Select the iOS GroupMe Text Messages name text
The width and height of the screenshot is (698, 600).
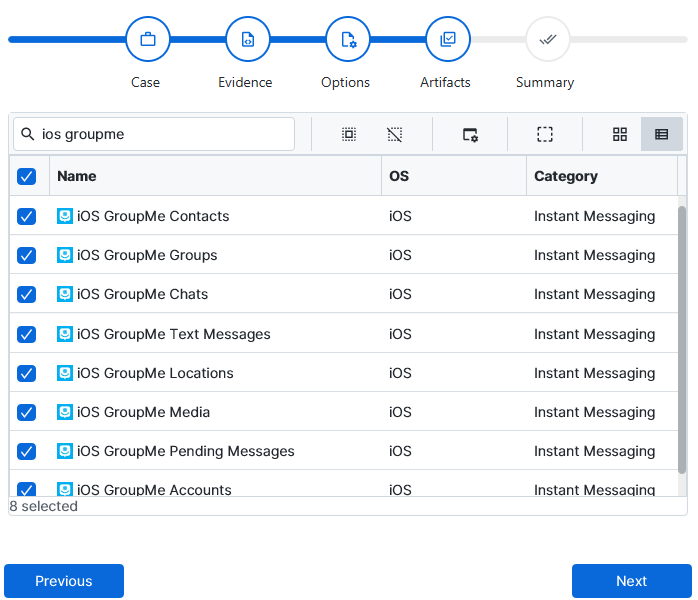click(x=174, y=334)
